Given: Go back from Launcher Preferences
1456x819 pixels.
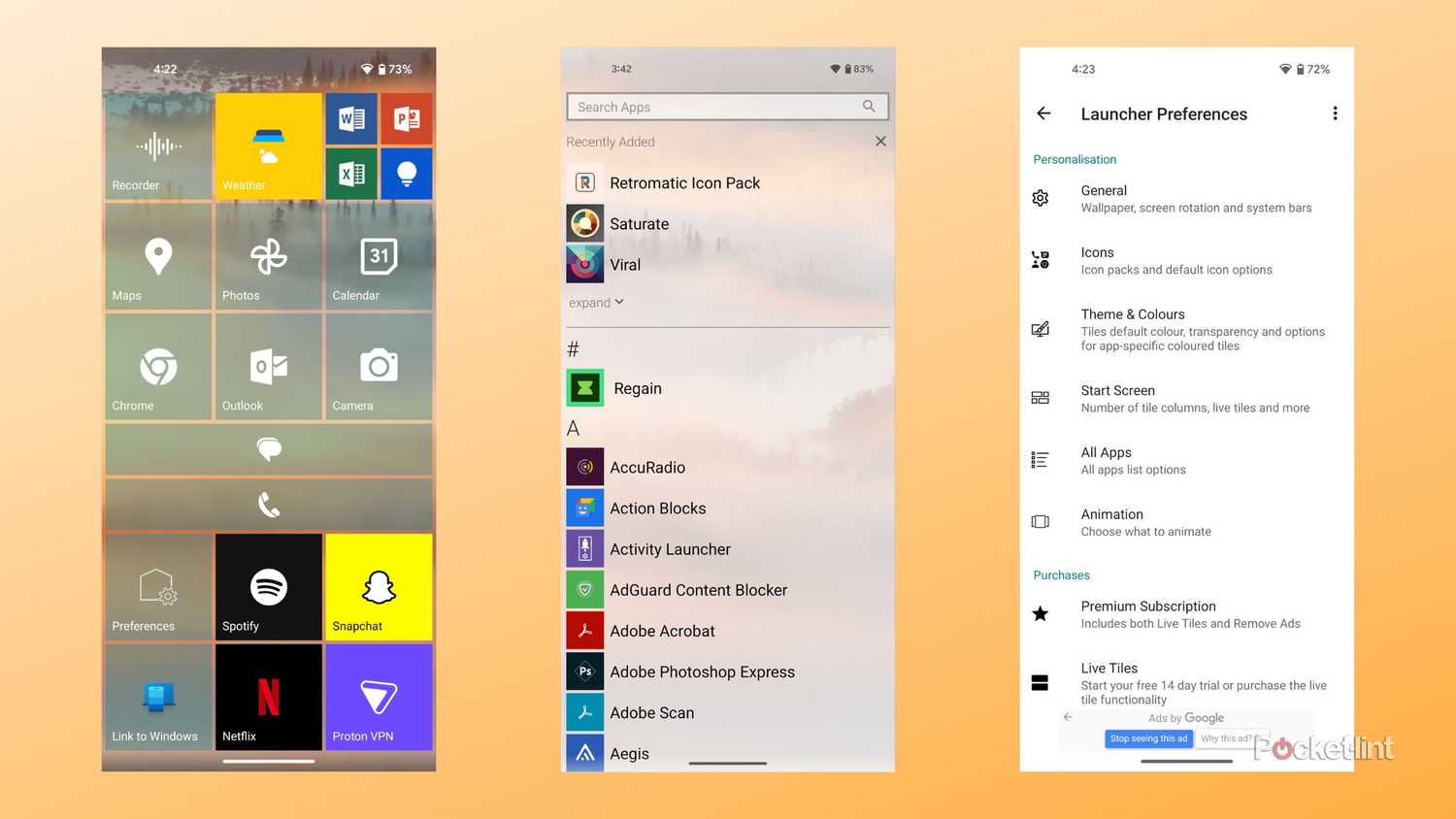Looking at the screenshot, I should click(1043, 114).
